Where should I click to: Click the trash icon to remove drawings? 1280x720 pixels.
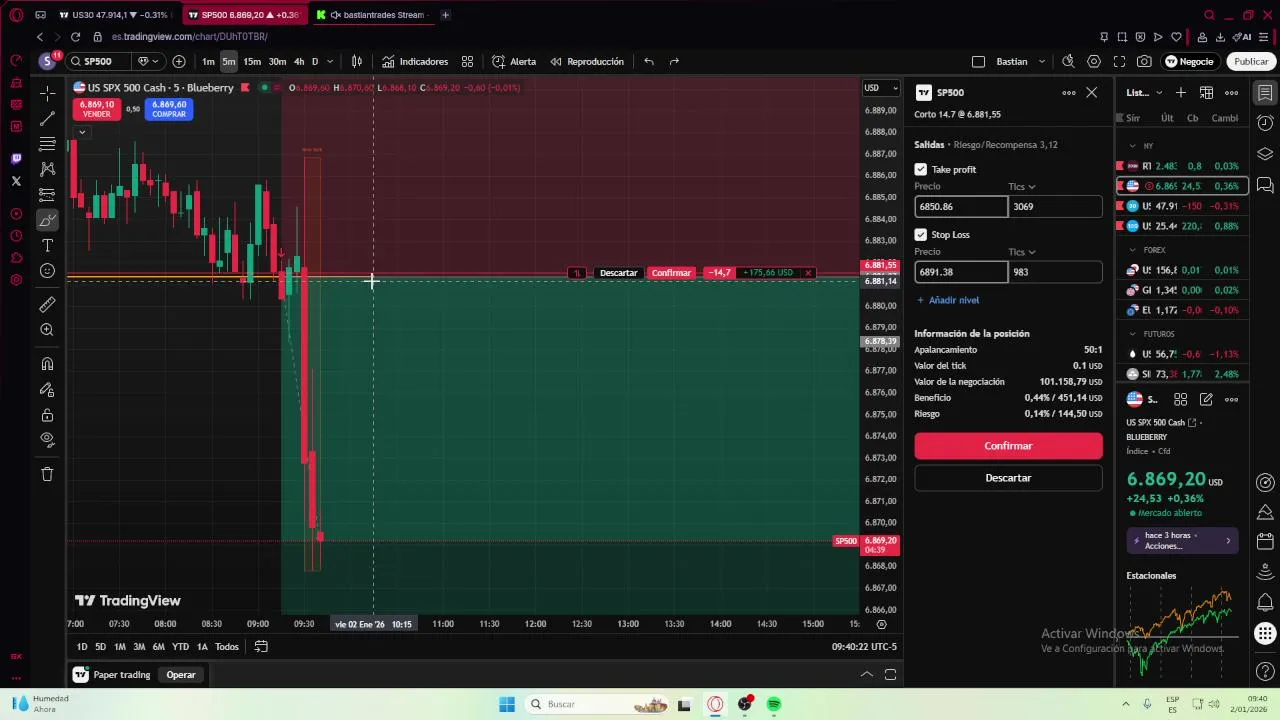point(47,474)
